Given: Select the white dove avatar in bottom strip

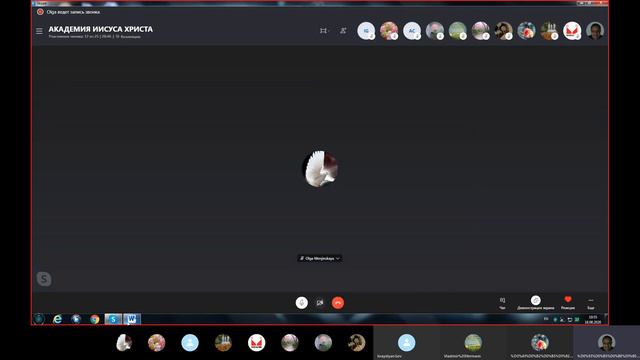Looking at the screenshot, I should point(124,342).
